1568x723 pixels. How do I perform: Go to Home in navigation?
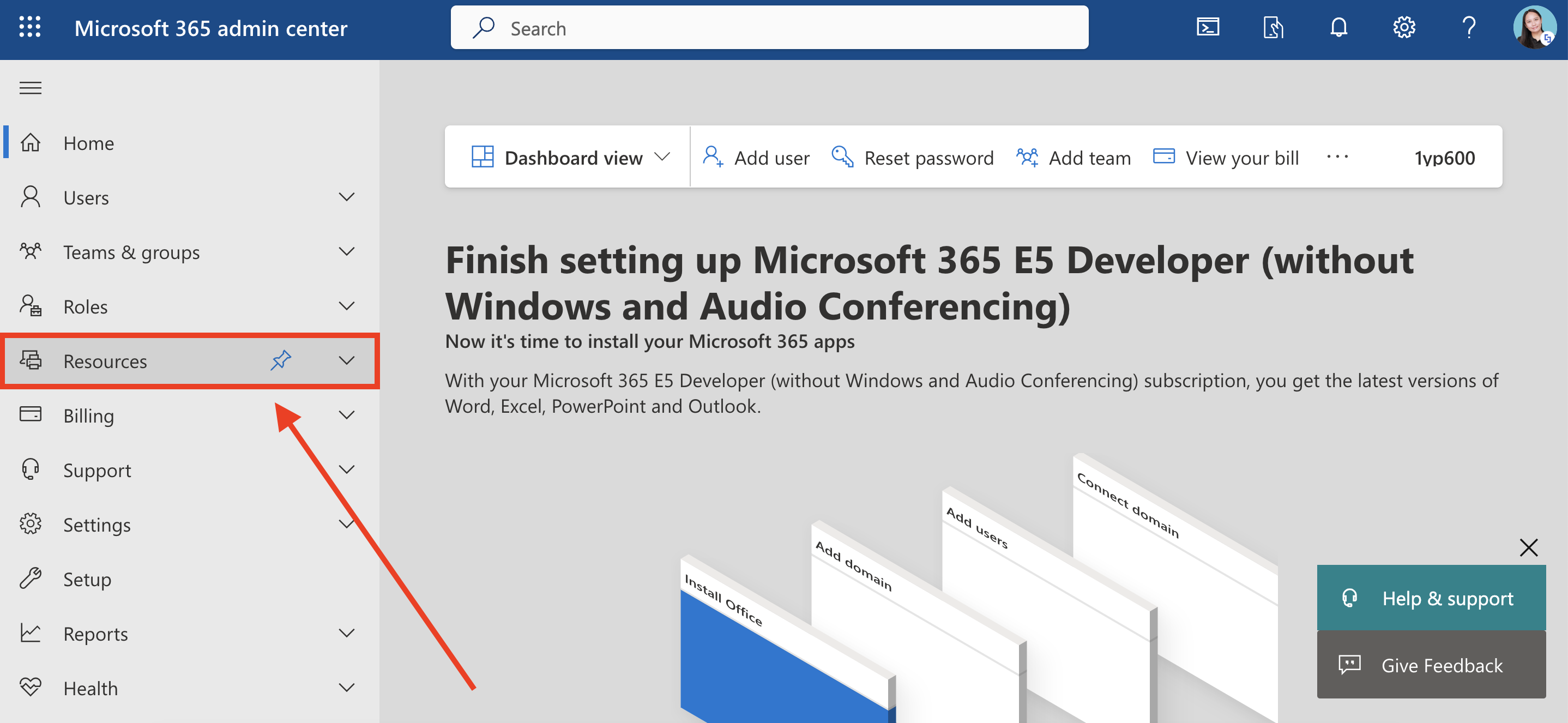(x=88, y=143)
